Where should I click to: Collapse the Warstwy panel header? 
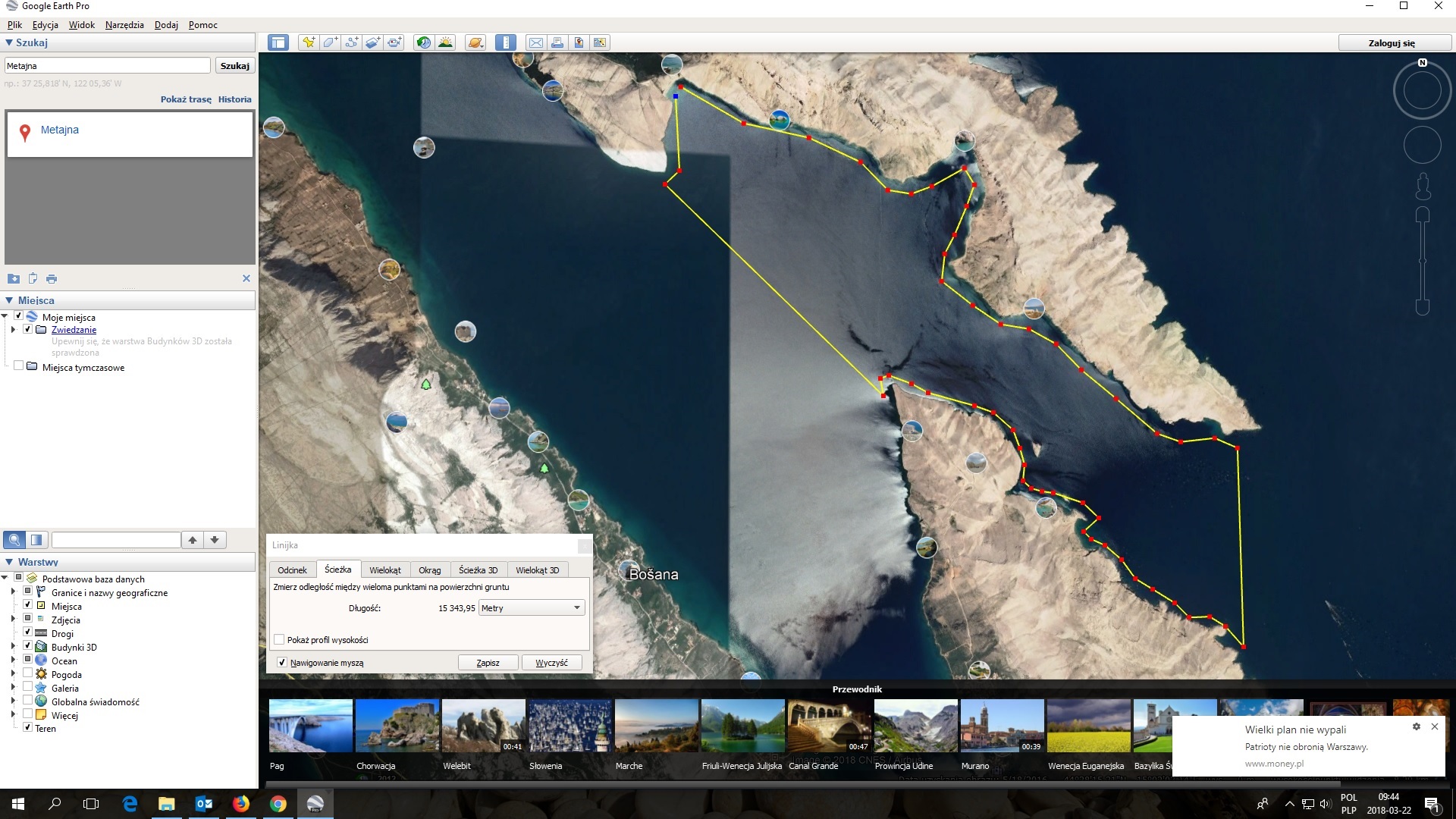[9, 562]
